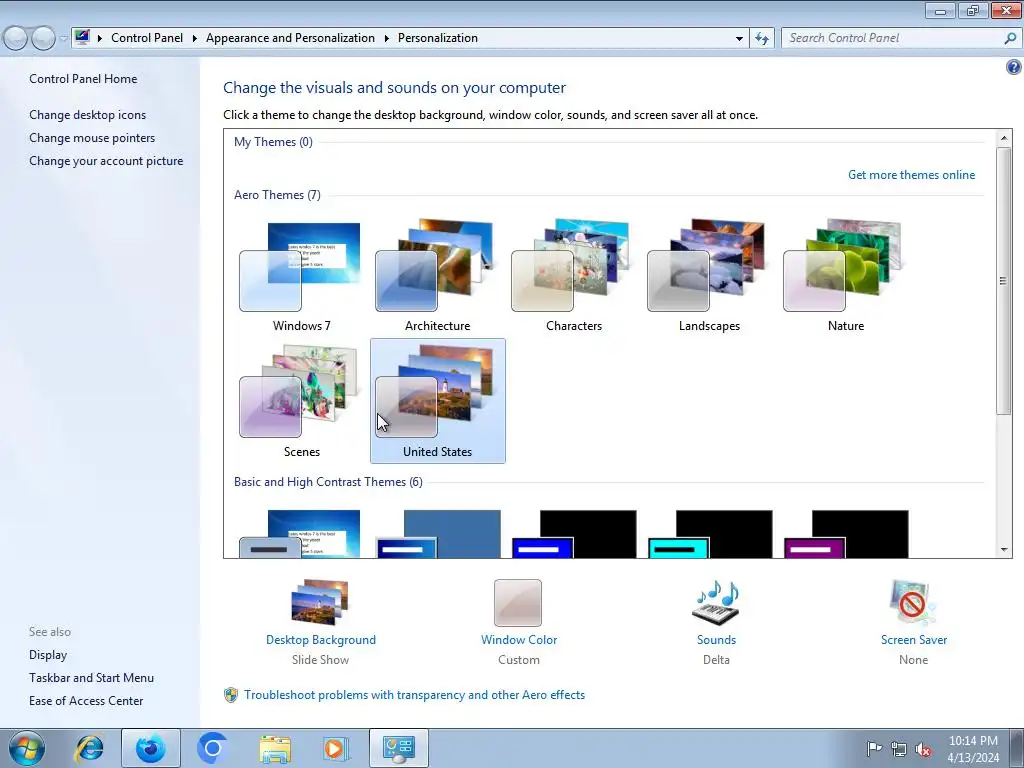
Task: Click the Aero Themes (7) heading
Action: point(277,195)
